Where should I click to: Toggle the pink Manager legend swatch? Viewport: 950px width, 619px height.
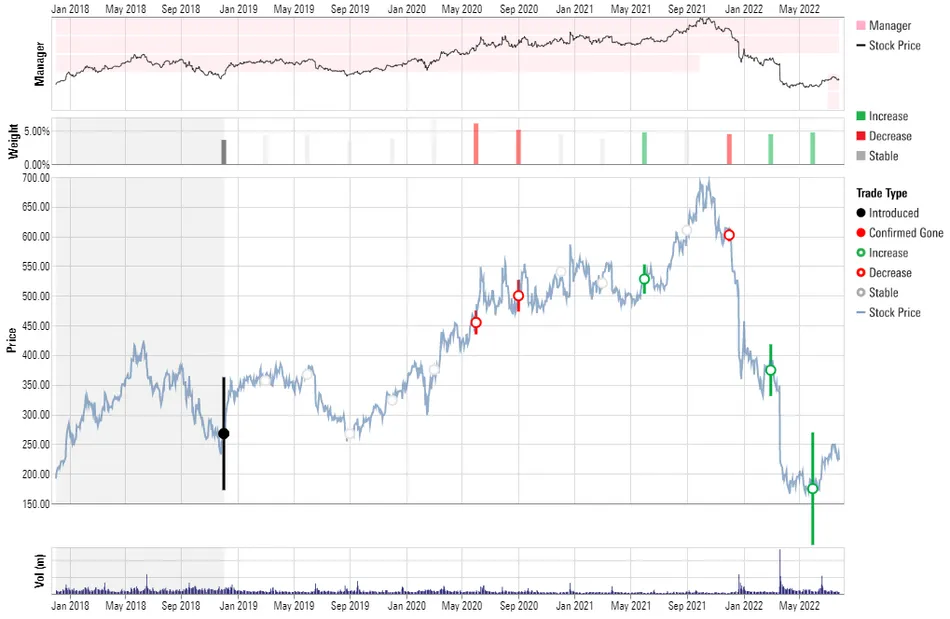(x=861, y=25)
